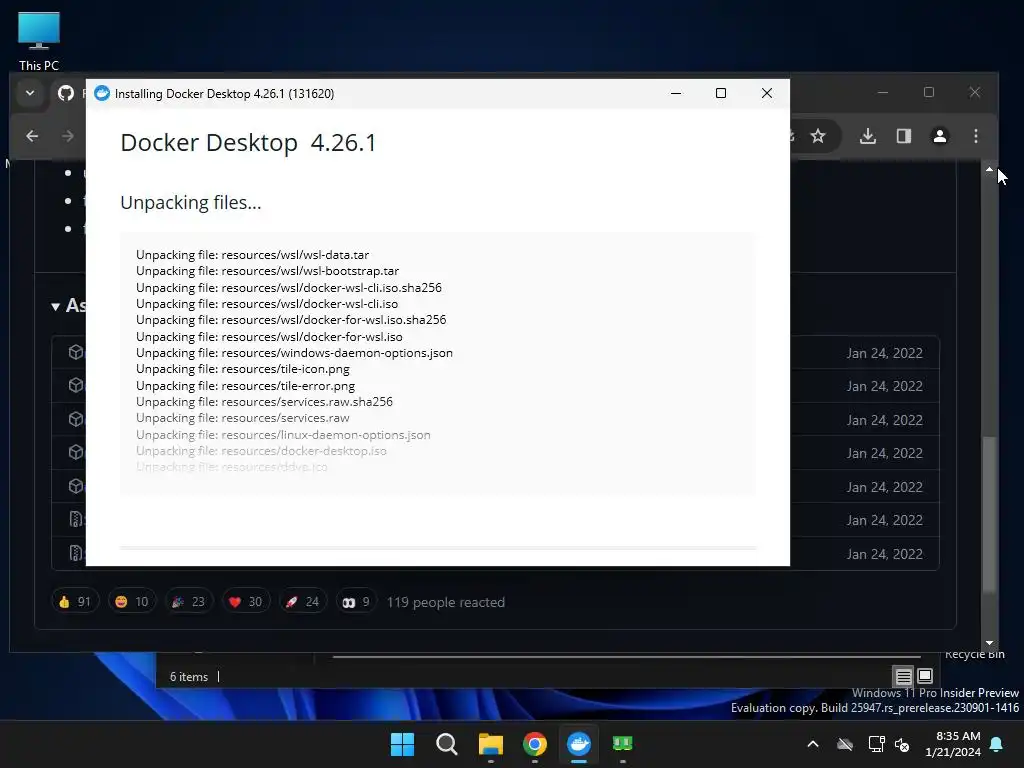The image size is (1024, 768).
Task: Minimize the Chrome browser window
Action: (x=883, y=93)
